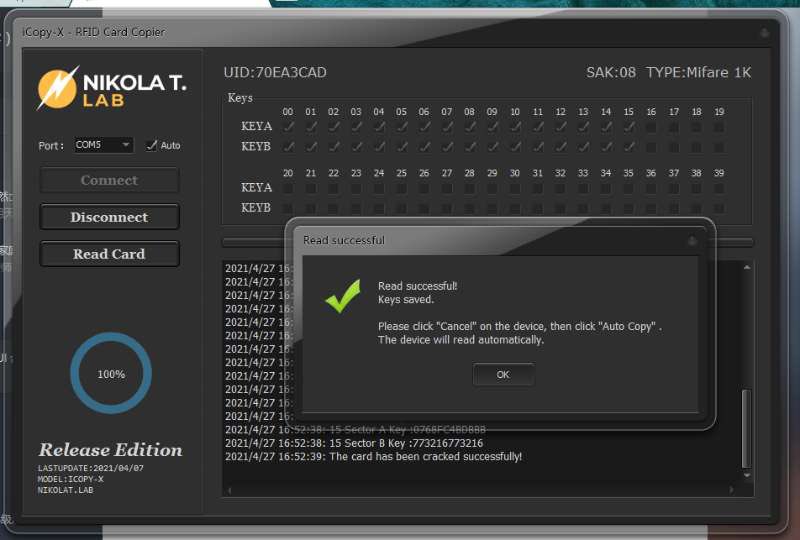This screenshot has height=540, width=800.
Task: Toggle KEYB checkbox for sector 19
Action: (719, 147)
